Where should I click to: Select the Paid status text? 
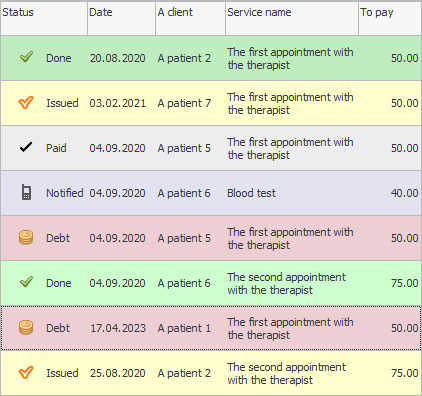[56, 148]
